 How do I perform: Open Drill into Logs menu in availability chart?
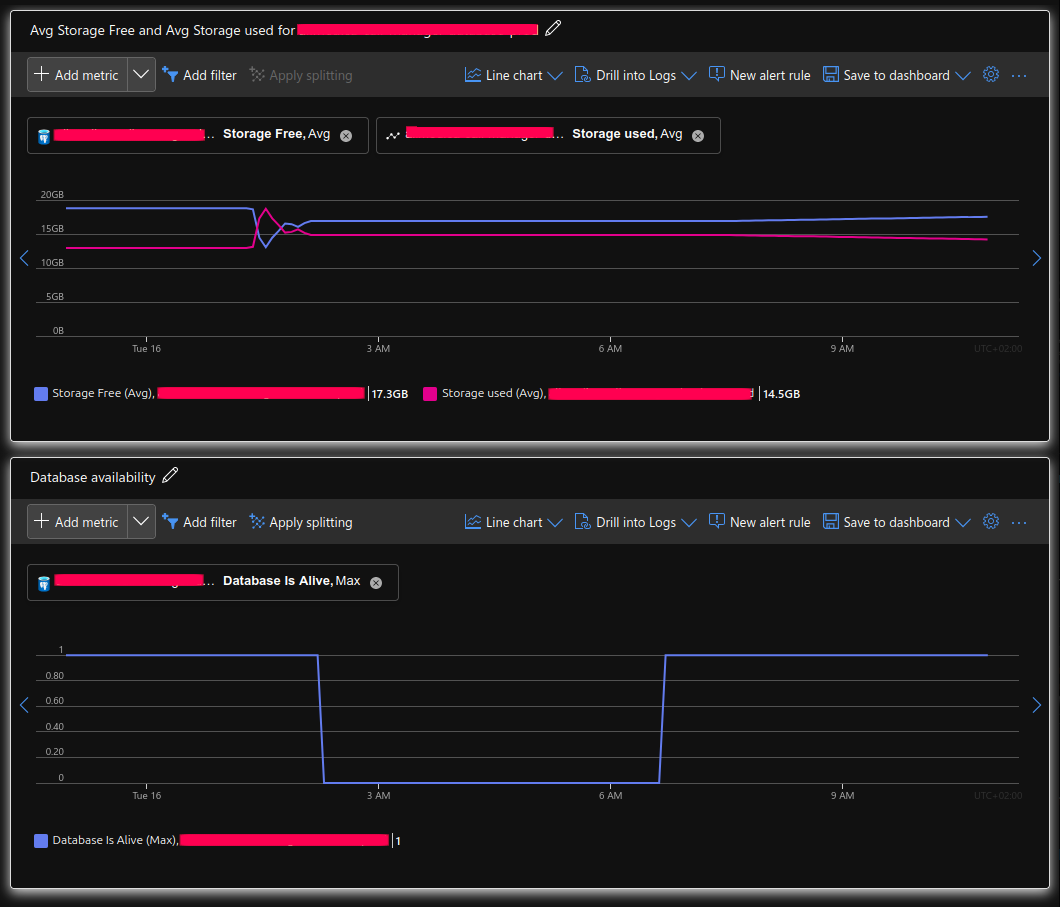coord(635,522)
